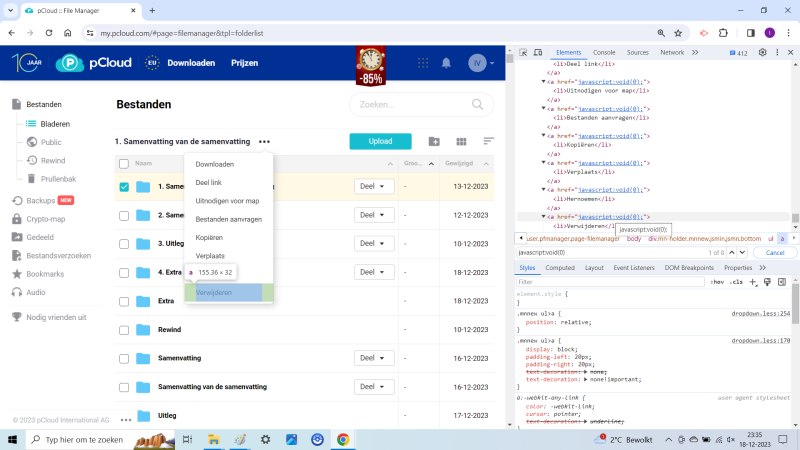This screenshot has width=800, height=450.
Task: Expand the Deel dropdown for the Samenvatting folder
Action: (x=375, y=358)
